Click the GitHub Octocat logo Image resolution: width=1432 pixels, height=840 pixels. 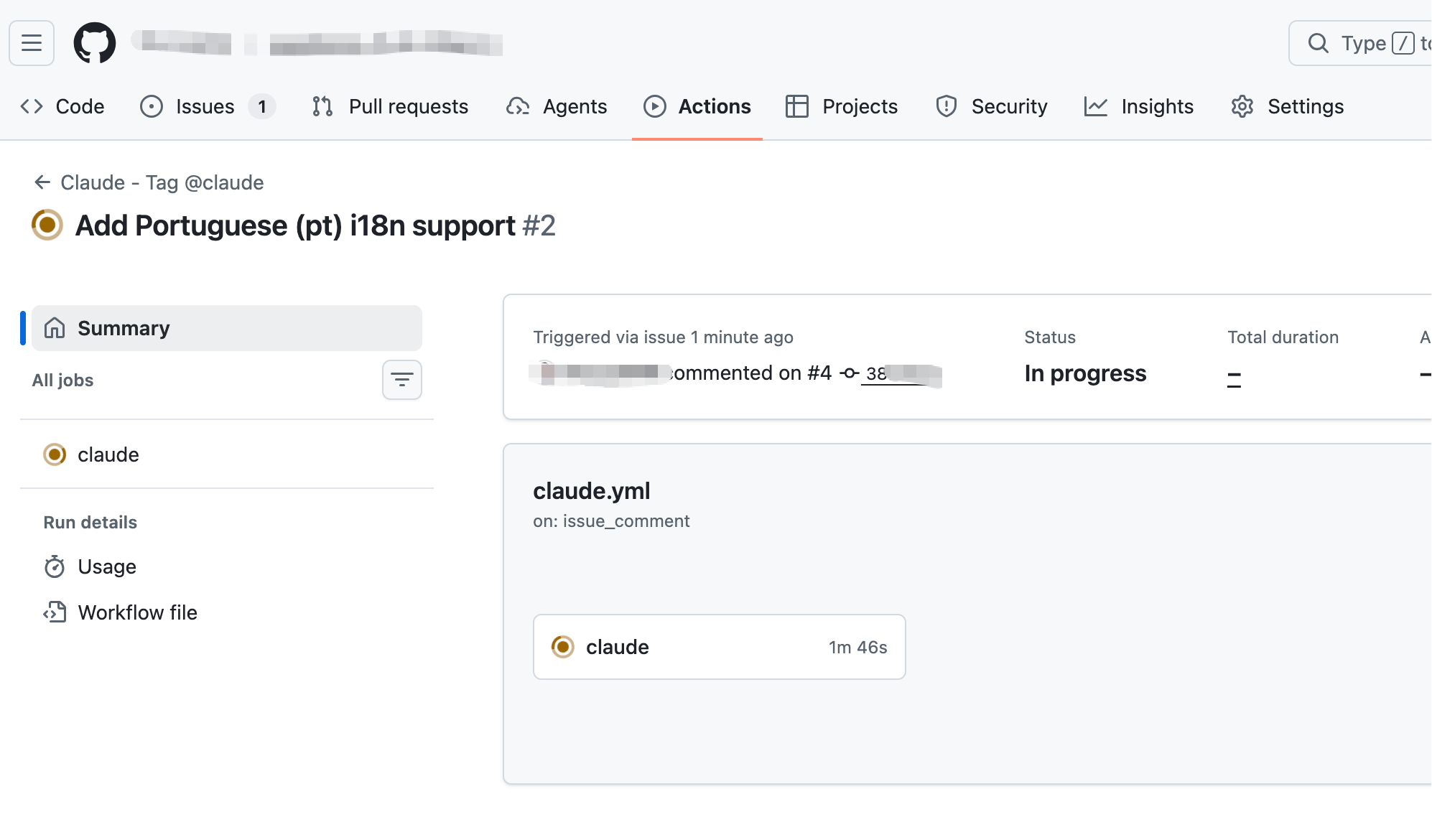tap(95, 43)
